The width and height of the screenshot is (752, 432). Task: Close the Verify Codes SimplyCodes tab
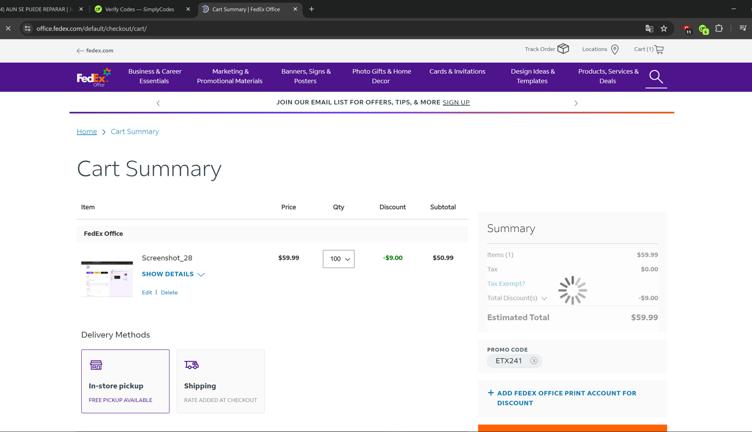188,9
